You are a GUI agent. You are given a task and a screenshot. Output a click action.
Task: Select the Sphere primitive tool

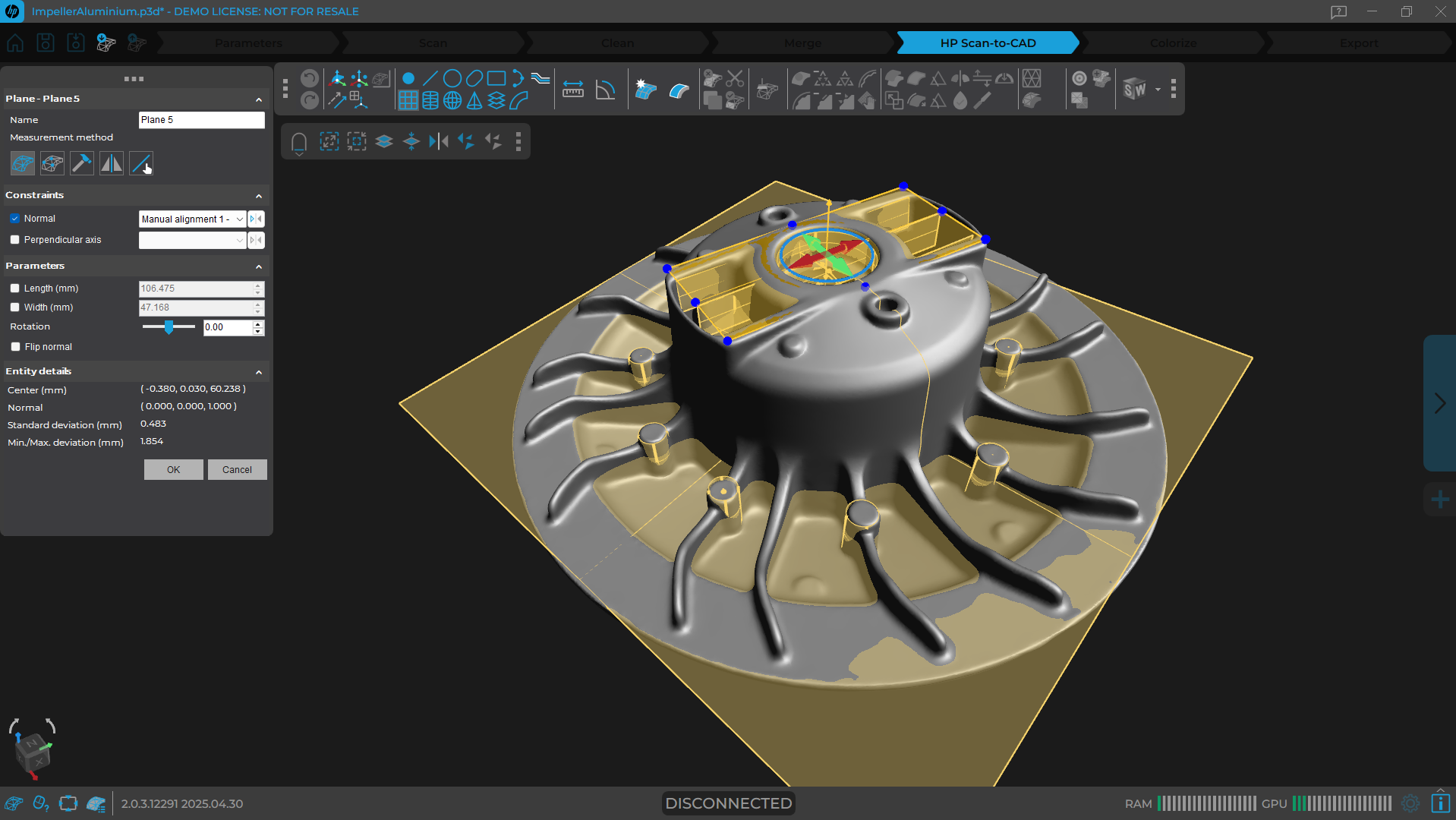[452, 100]
